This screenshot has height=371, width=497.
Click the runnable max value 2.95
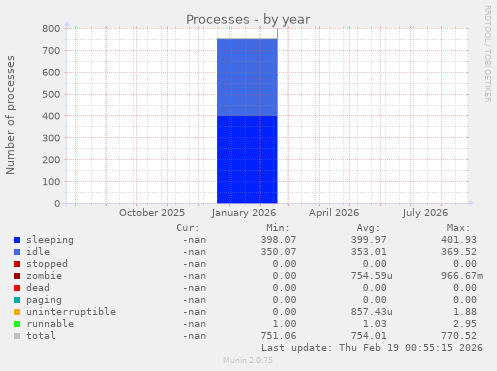point(465,324)
